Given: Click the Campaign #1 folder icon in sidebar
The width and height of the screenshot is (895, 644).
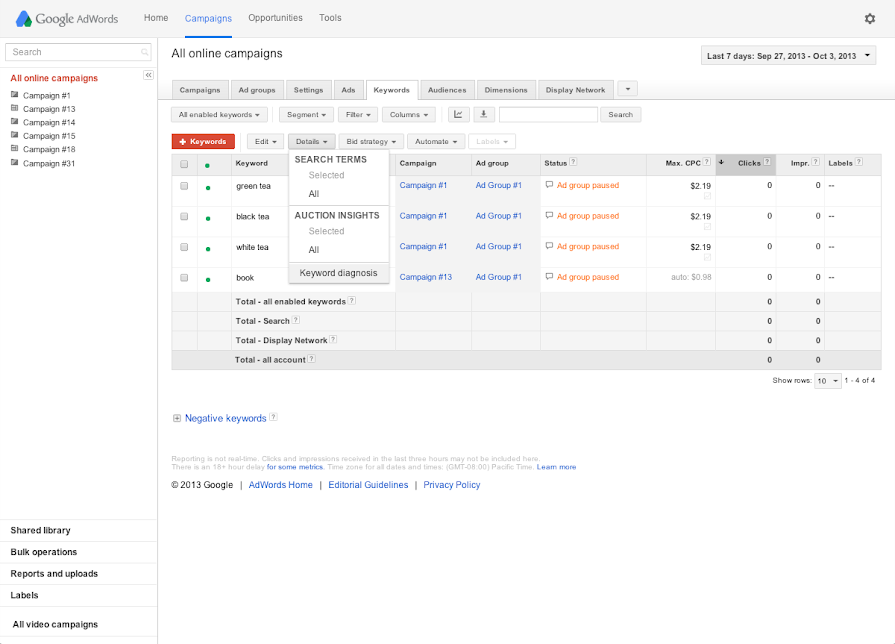Looking at the screenshot, I should [x=15, y=95].
